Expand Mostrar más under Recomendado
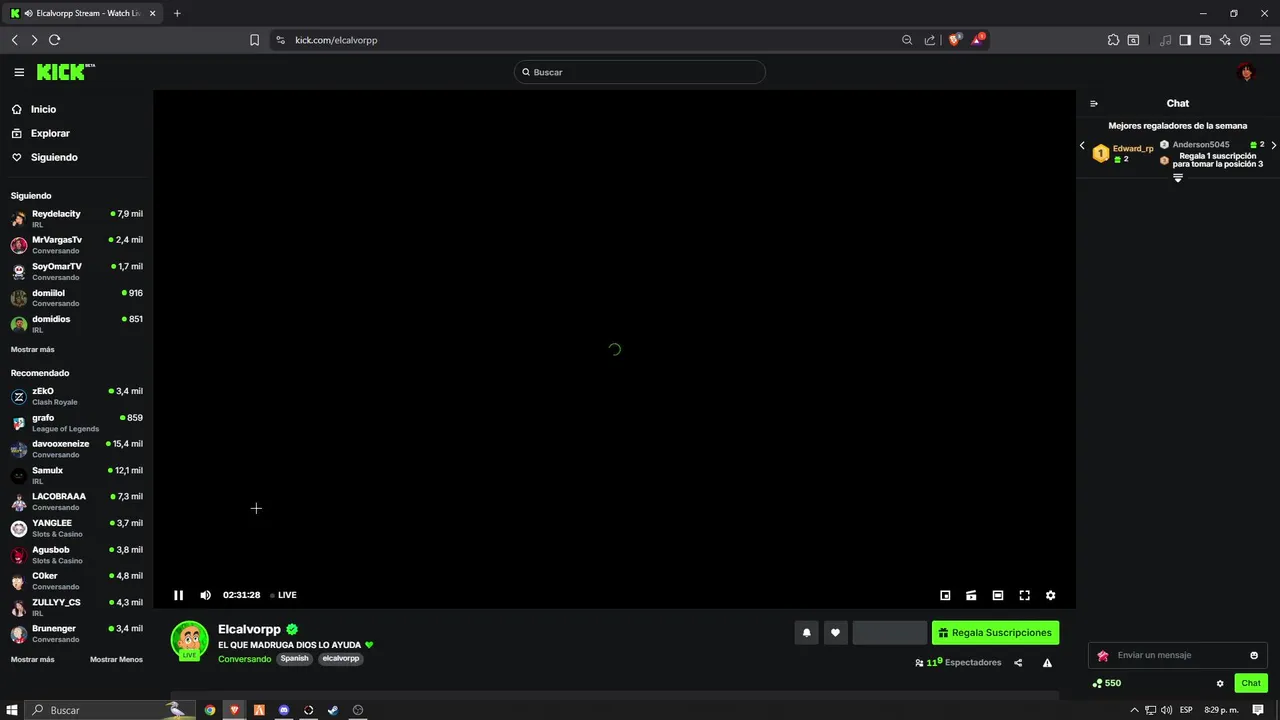The width and height of the screenshot is (1280, 720). point(32,660)
